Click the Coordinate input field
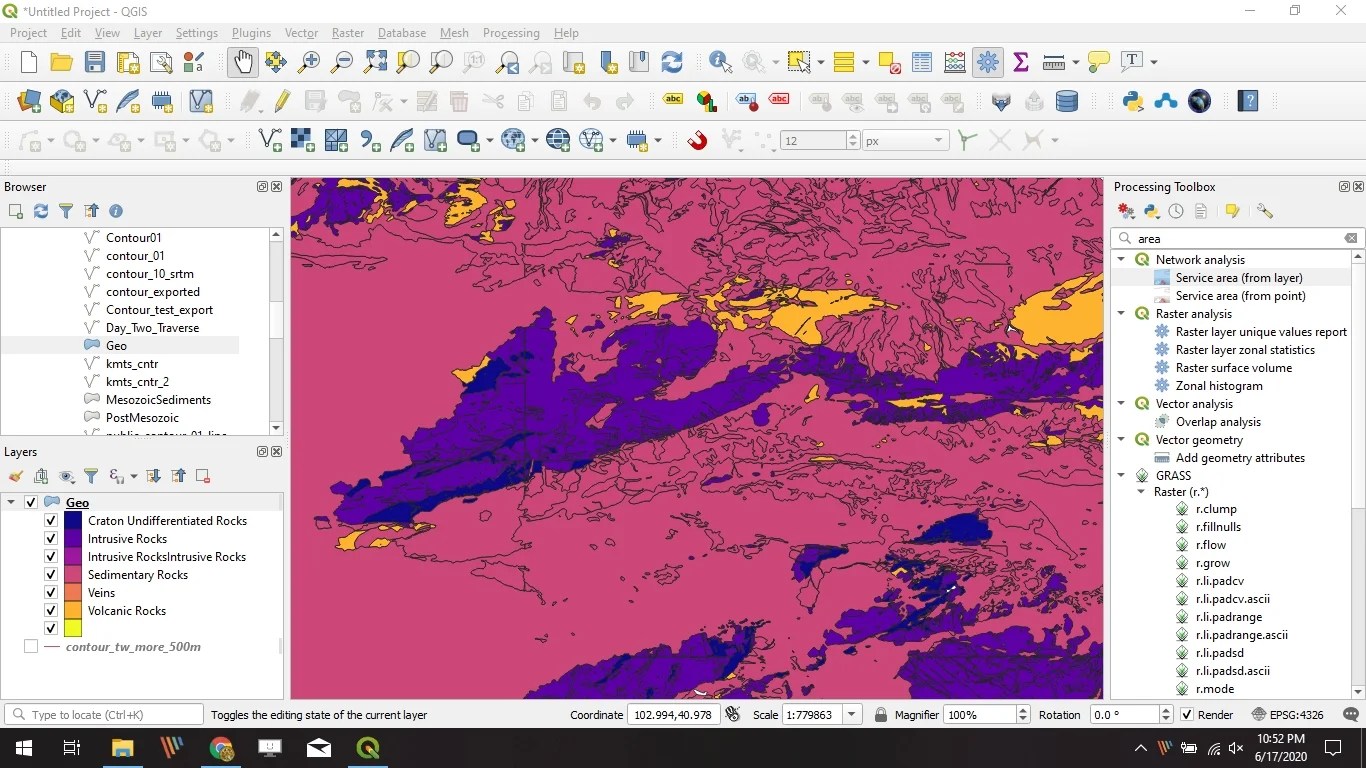Image resolution: width=1366 pixels, height=768 pixels. pyautogui.click(x=672, y=715)
